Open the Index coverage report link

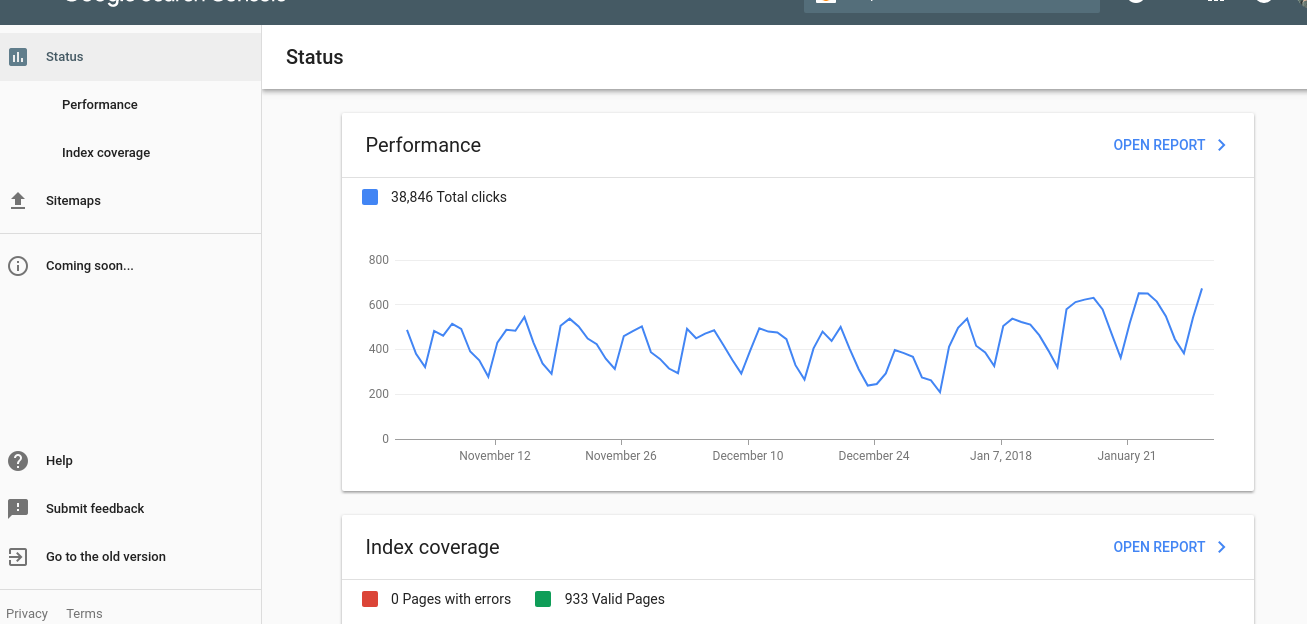pos(1159,547)
